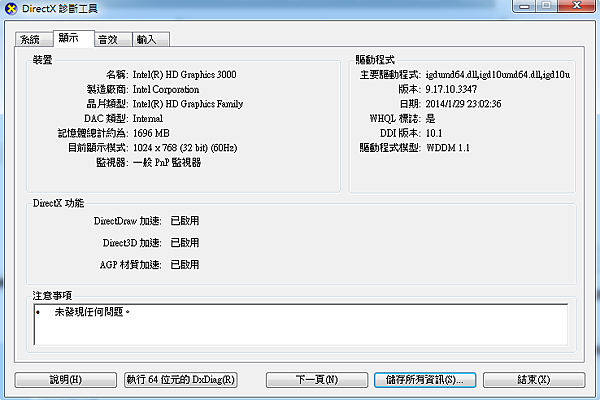Screen dimensions: 600x400
Task: Exit with the 結束(X) button
Action: click(534, 380)
